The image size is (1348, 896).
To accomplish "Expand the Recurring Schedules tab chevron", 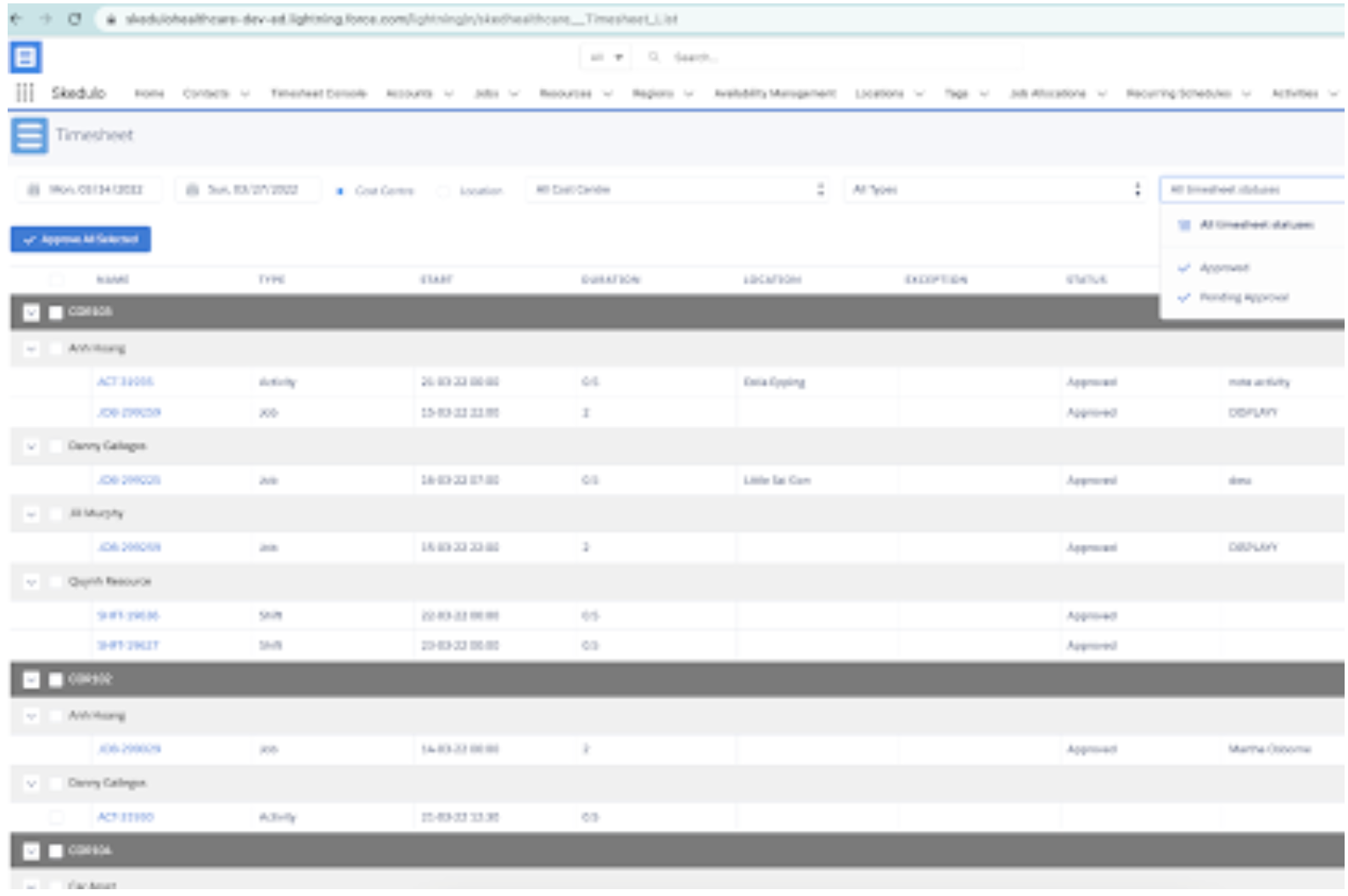I will tap(1246, 93).
